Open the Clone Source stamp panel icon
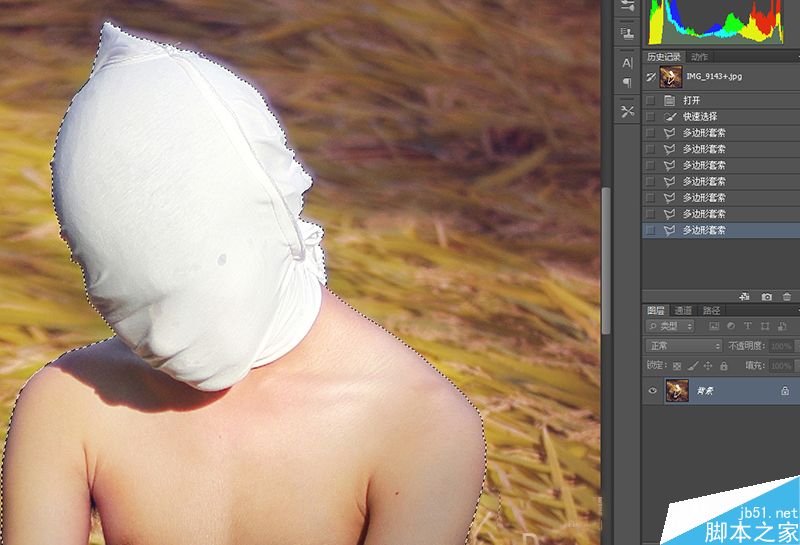The height and width of the screenshot is (545, 800). [x=627, y=34]
